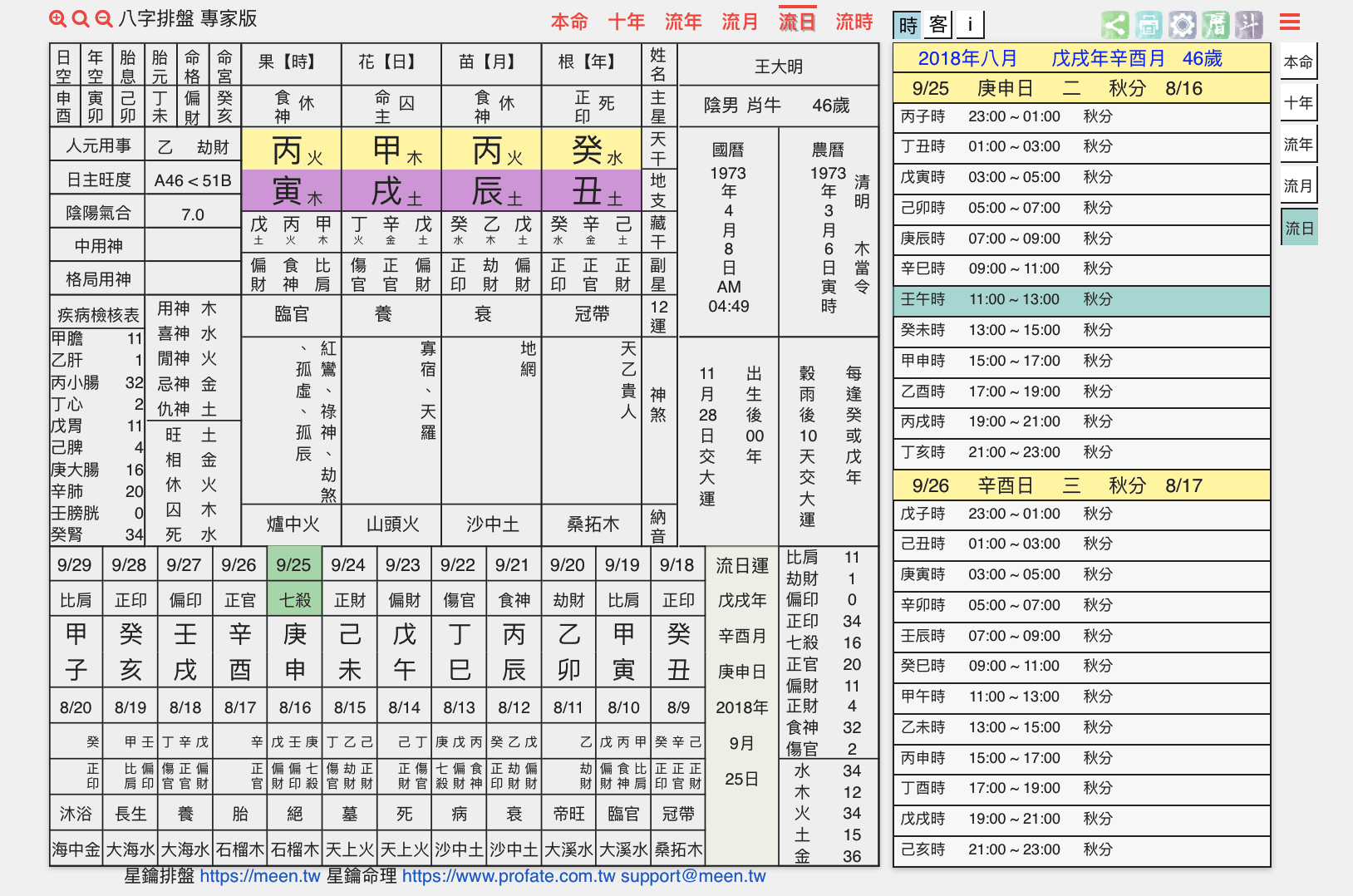Select the 9/21 date column
Screen dimensions: 1353x896
(513, 565)
